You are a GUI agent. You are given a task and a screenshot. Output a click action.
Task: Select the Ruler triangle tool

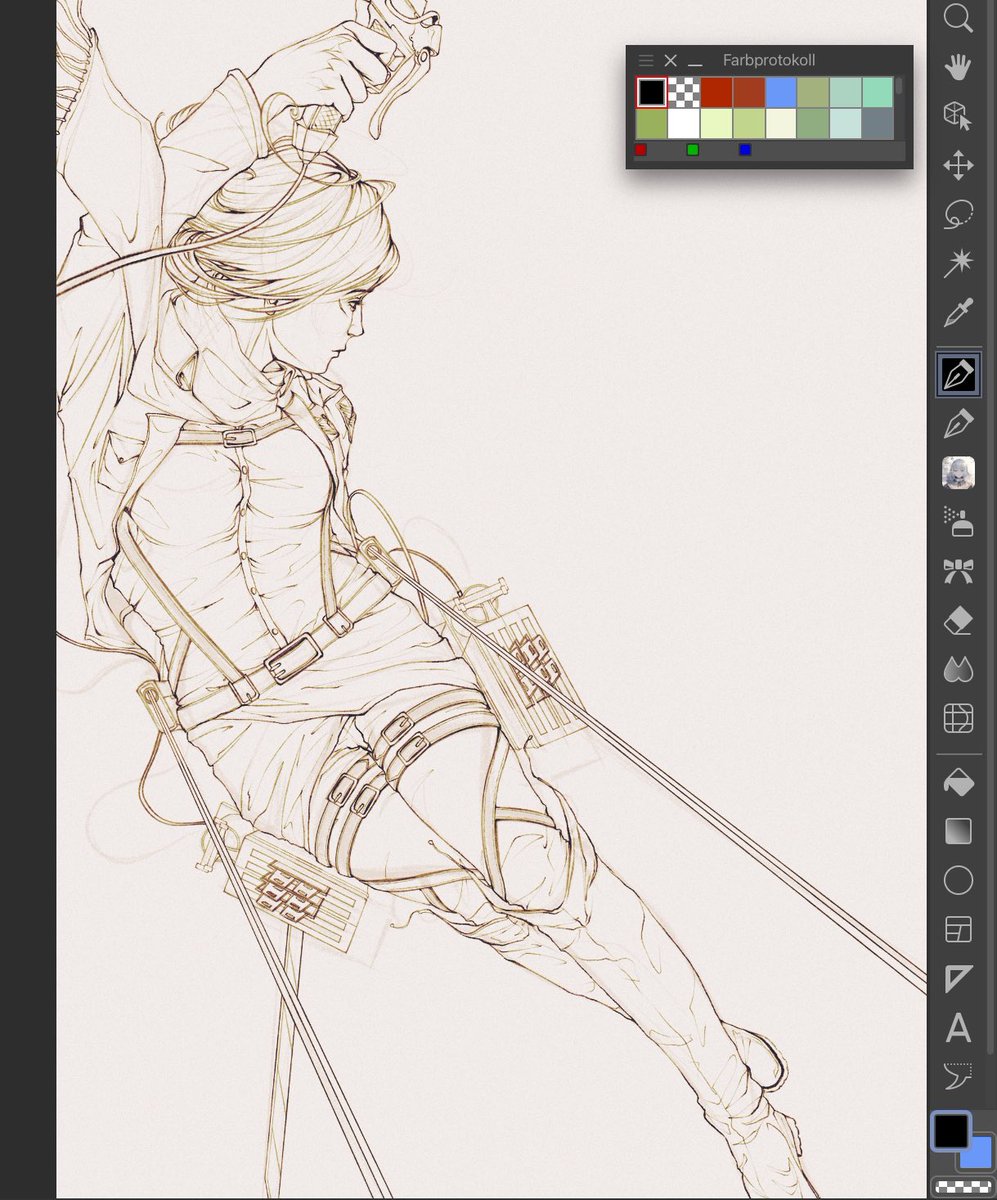[x=958, y=978]
